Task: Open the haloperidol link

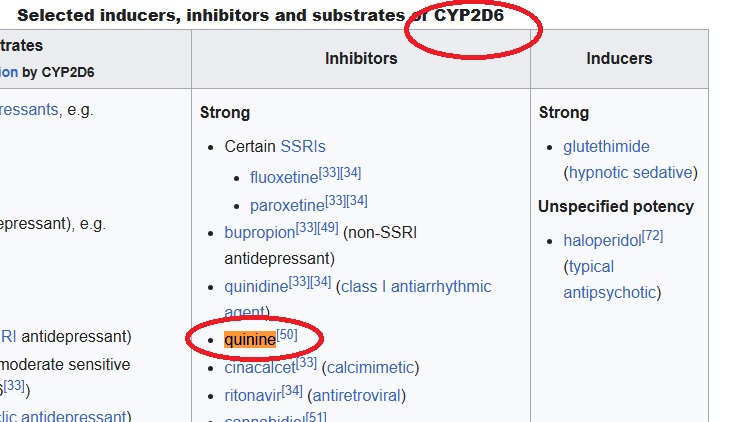Action: (602, 241)
